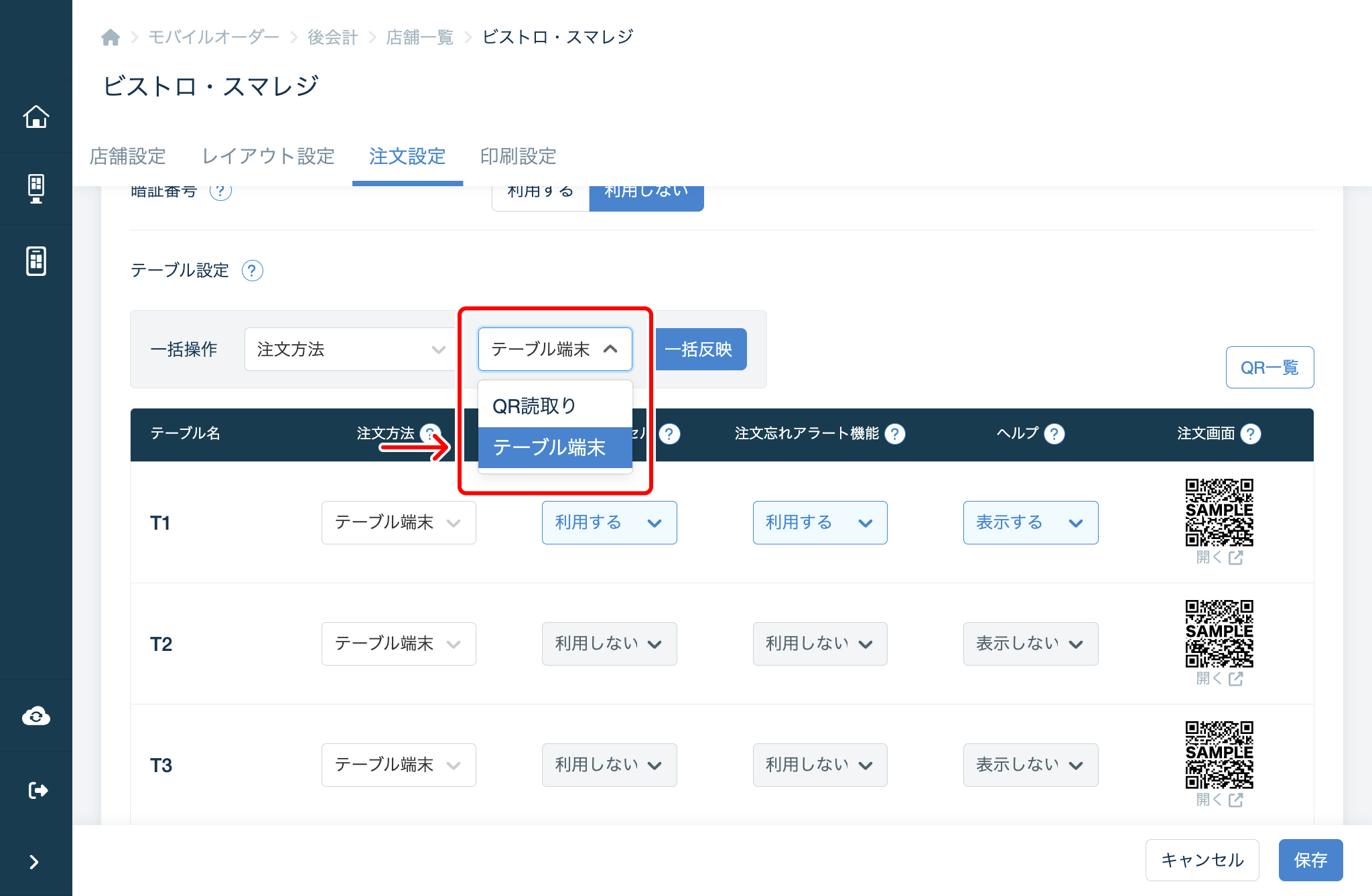Open T3 注文忘れアラート 利用しない dropdown

pos(820,765)
